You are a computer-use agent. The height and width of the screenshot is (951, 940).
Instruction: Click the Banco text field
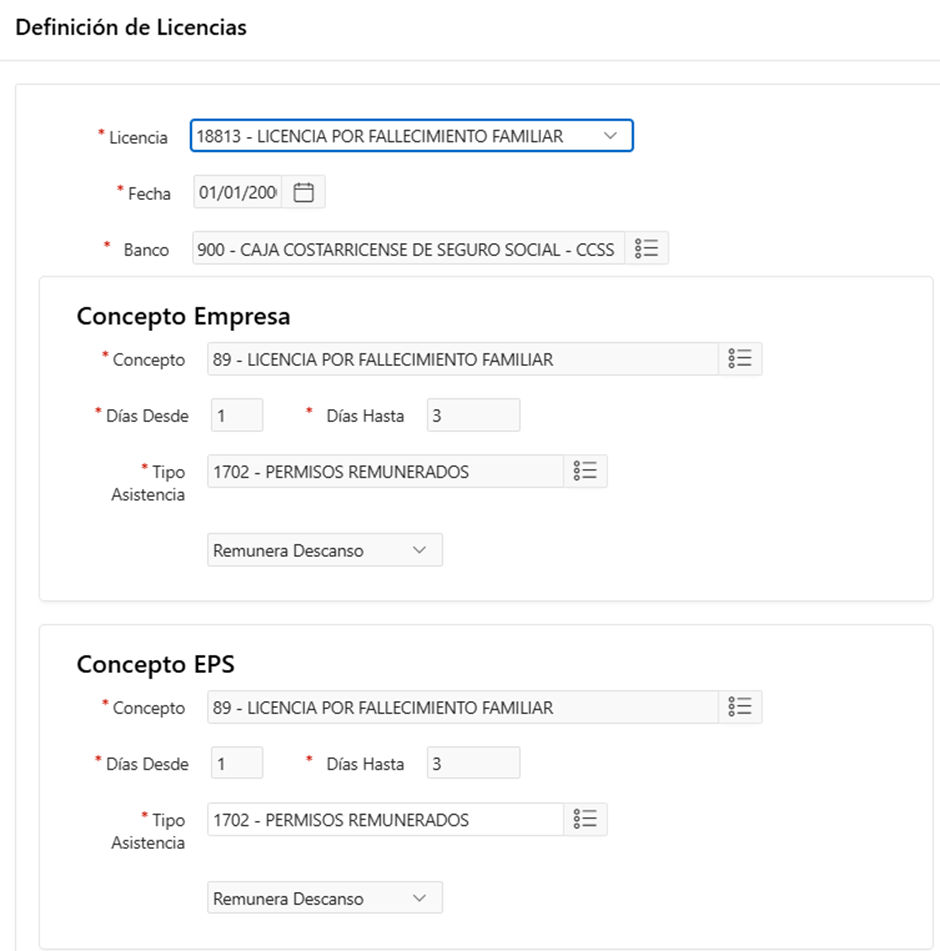407,249
